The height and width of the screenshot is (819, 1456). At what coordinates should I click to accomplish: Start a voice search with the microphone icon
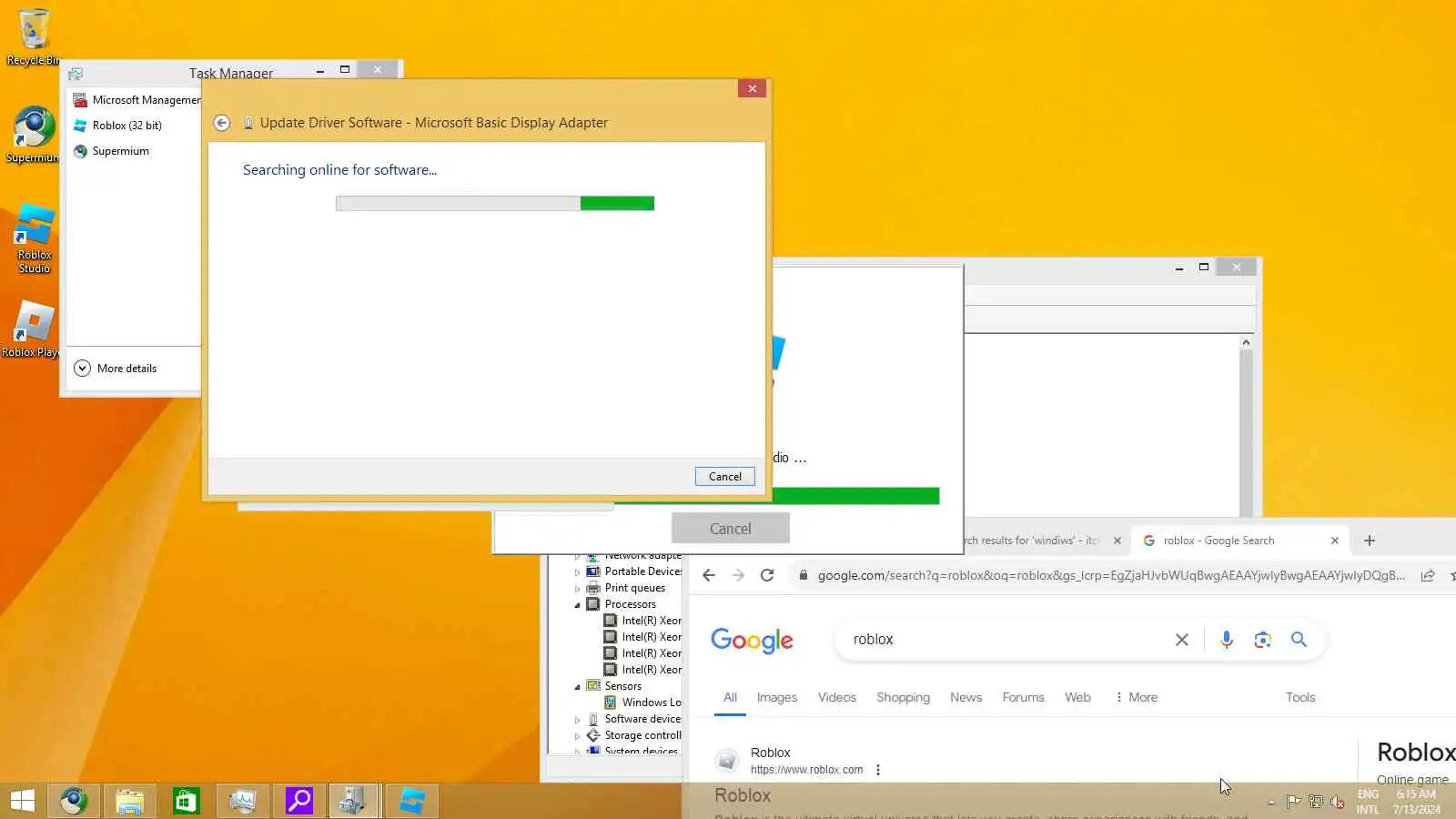click(x=1227, y=640)
